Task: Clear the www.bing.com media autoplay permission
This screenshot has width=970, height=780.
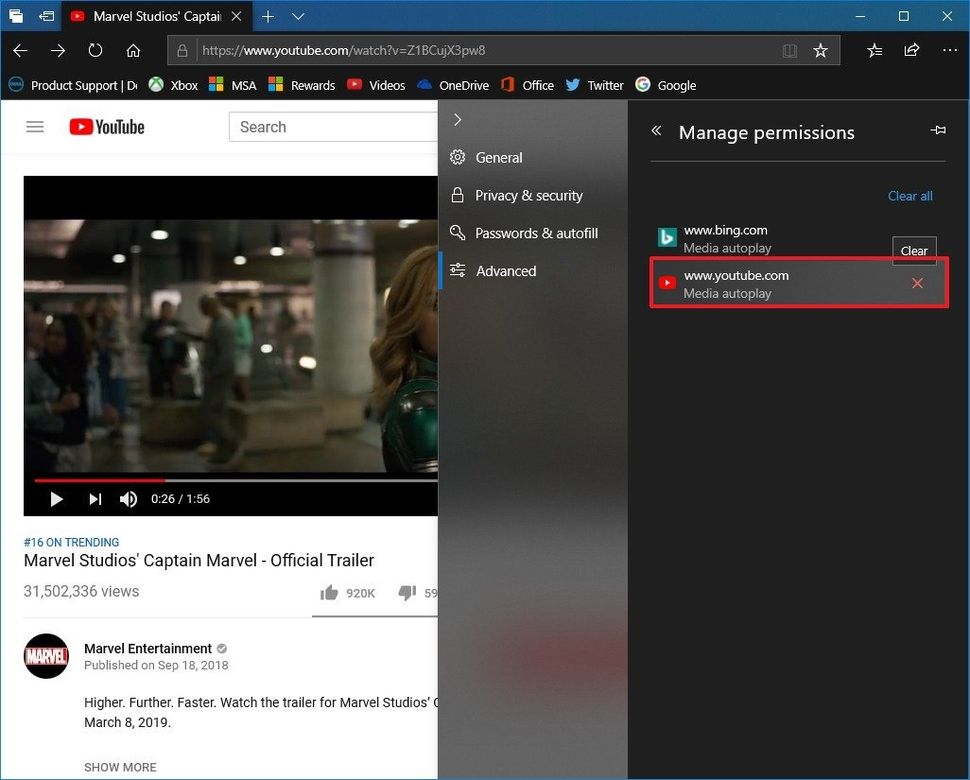Action: [913, 251]
